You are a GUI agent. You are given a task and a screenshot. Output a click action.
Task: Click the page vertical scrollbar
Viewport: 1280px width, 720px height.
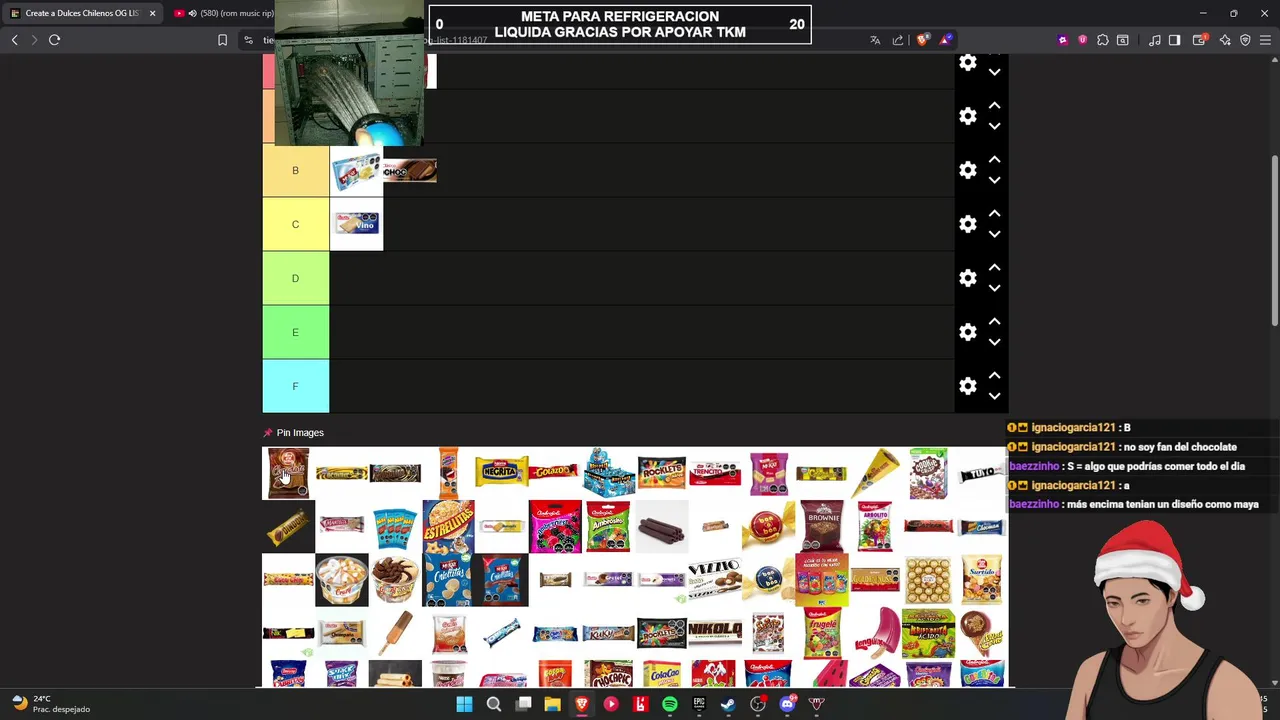pyautogui.click(x=1274, y=240)
